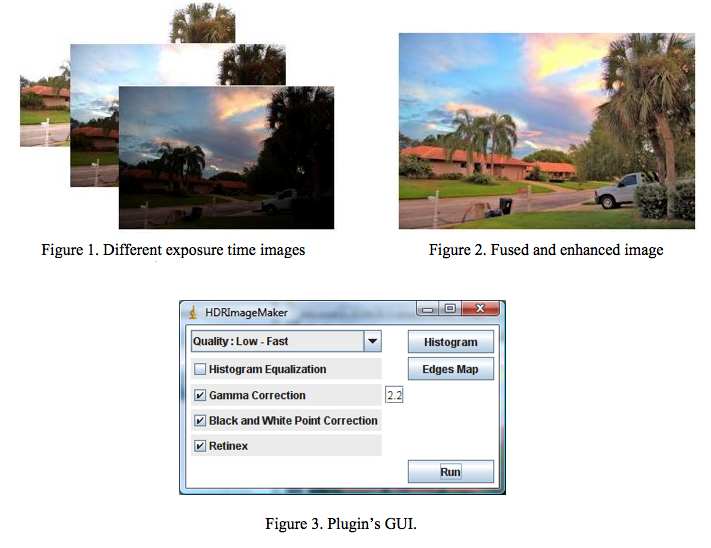
Task: Disable the Retinex checkbox
Action: [200, 445]
